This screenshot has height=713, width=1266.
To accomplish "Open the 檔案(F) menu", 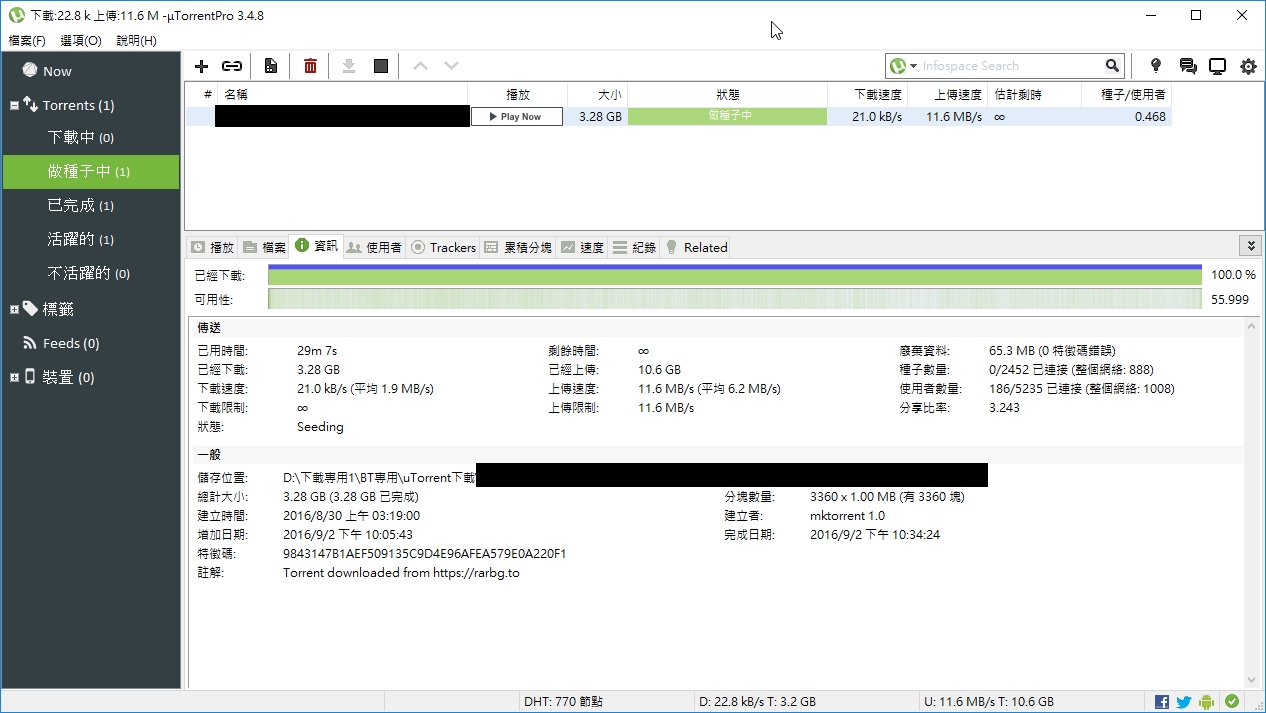I will [x=27, y=41].
